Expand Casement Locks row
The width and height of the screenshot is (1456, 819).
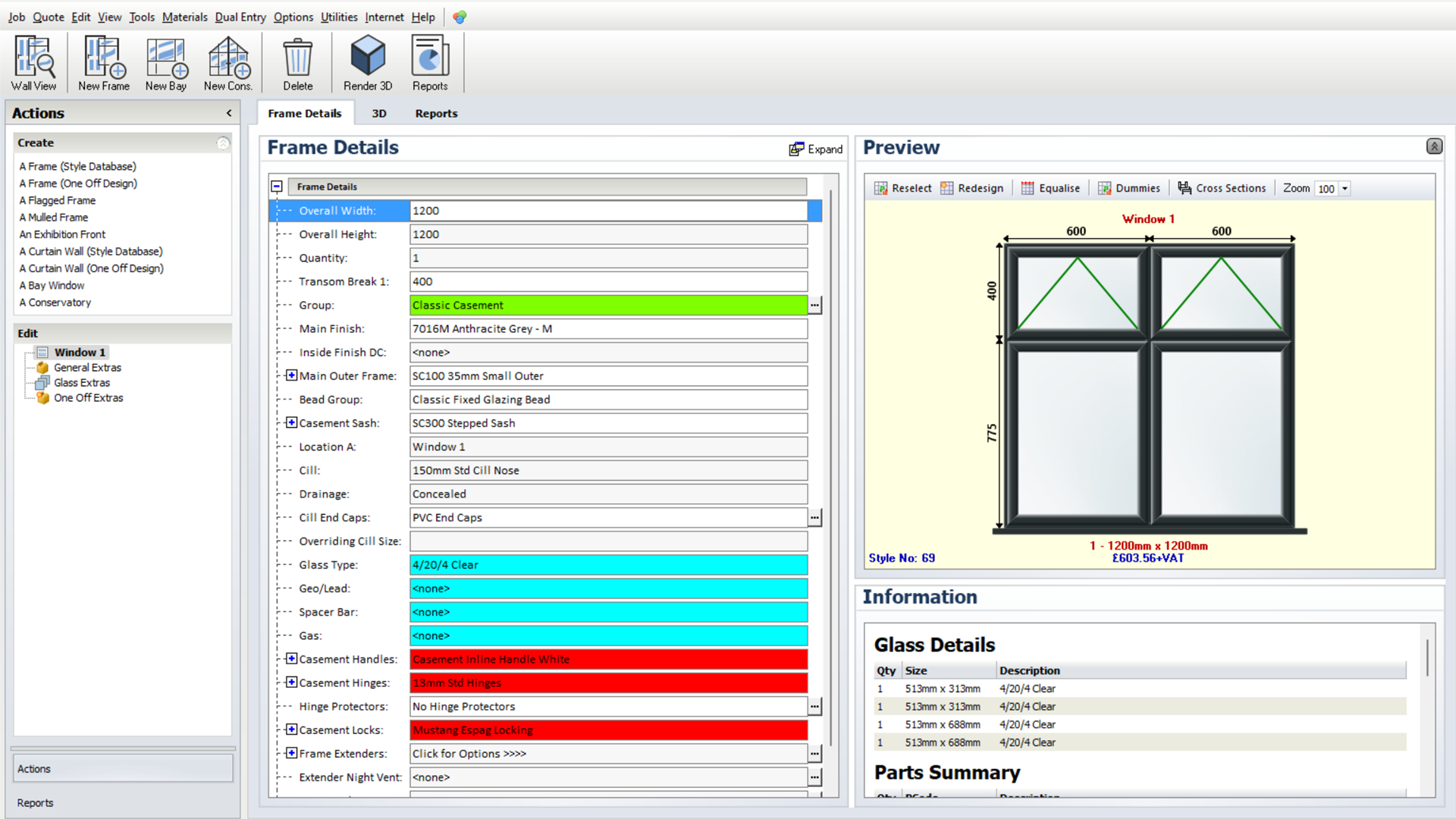[291, 730]
